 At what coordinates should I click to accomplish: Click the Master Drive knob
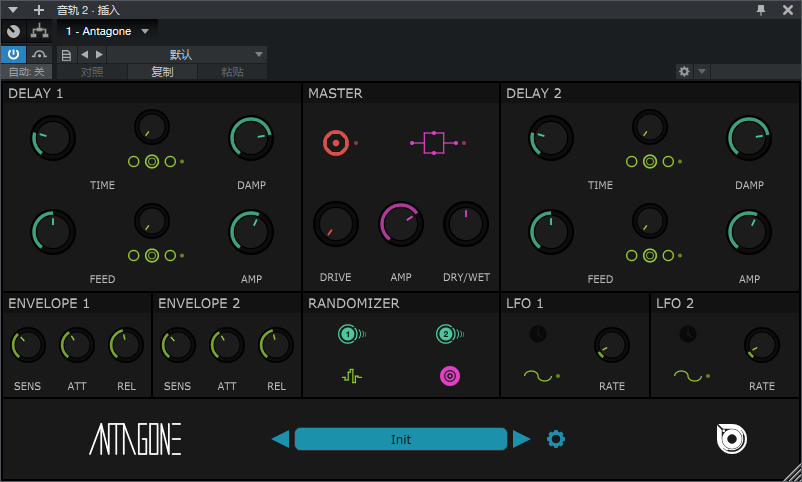336,224
